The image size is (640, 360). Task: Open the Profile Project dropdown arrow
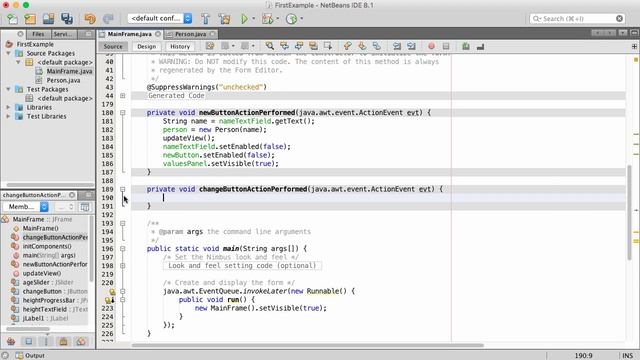pos(302,19)
